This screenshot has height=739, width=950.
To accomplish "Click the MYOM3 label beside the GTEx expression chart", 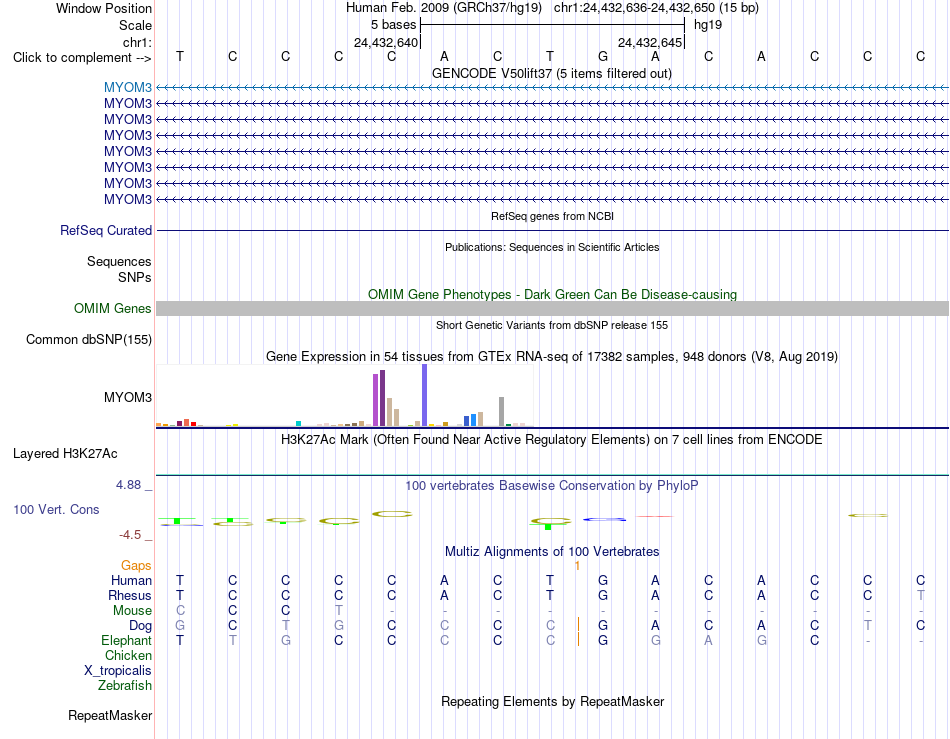I will coord(128,398).
